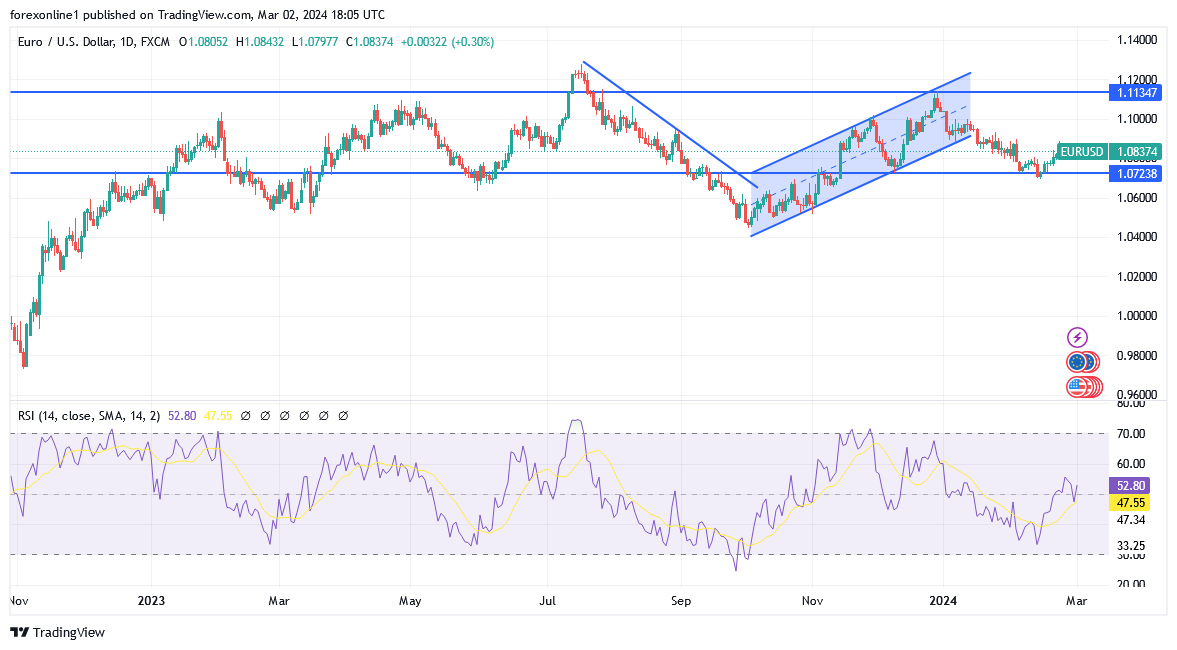Viewport: 1177px width, 650px height.
Task: Click the 70.00 RSI overbought level label
Action: (1131, 434)
